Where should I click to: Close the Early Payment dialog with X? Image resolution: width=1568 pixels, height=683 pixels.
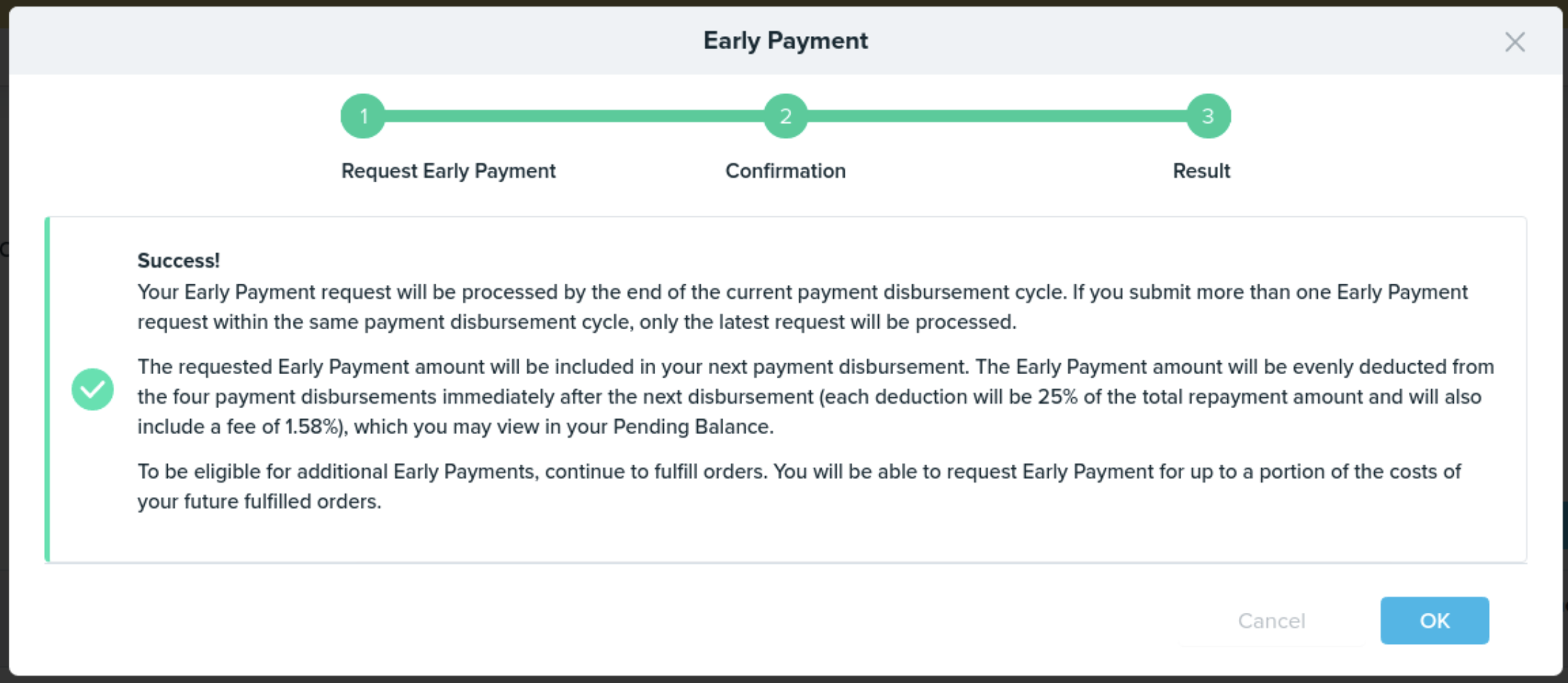pyautogui.click(x=1514, y=42)
